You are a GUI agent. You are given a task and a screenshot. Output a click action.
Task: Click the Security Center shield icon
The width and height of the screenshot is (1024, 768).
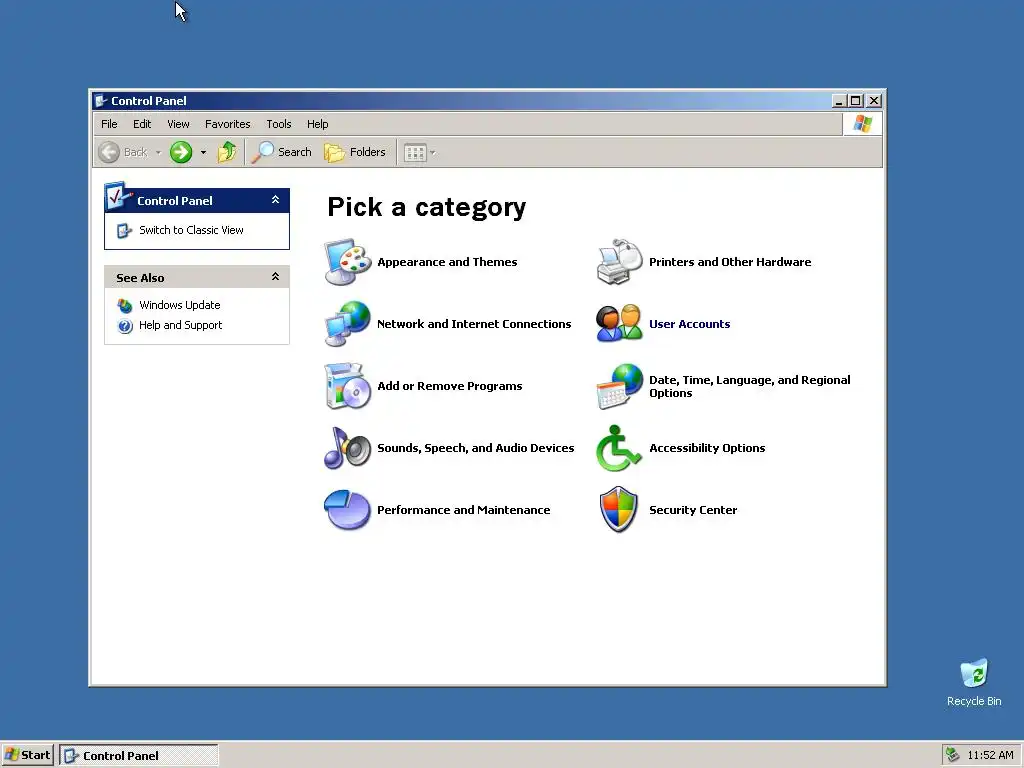[x=619, y=510]
